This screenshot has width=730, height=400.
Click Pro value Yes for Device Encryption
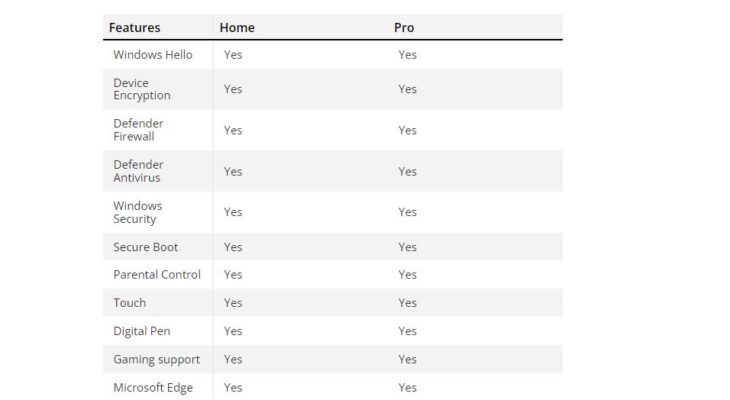(x=407, y=89)
